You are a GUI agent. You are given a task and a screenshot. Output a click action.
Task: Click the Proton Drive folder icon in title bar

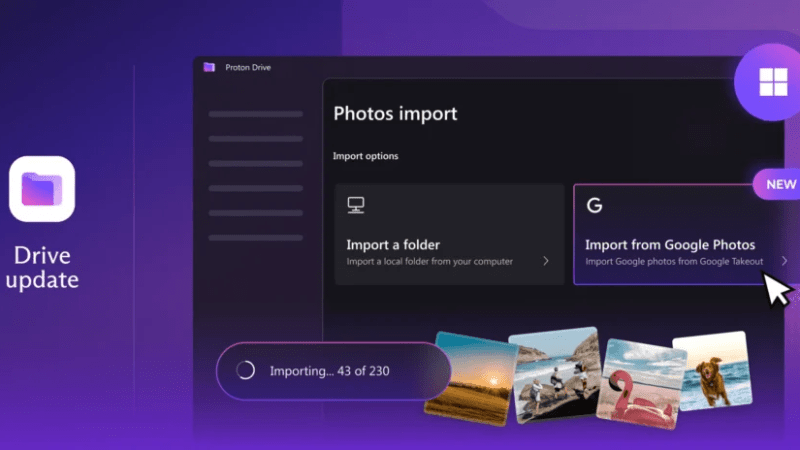(x=209, y=67)
